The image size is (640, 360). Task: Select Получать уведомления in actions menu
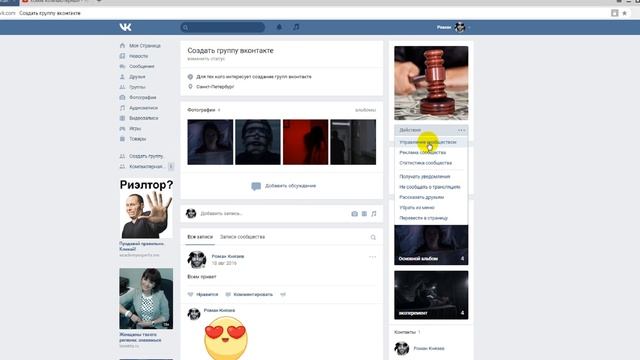click(x=424, y=177)
